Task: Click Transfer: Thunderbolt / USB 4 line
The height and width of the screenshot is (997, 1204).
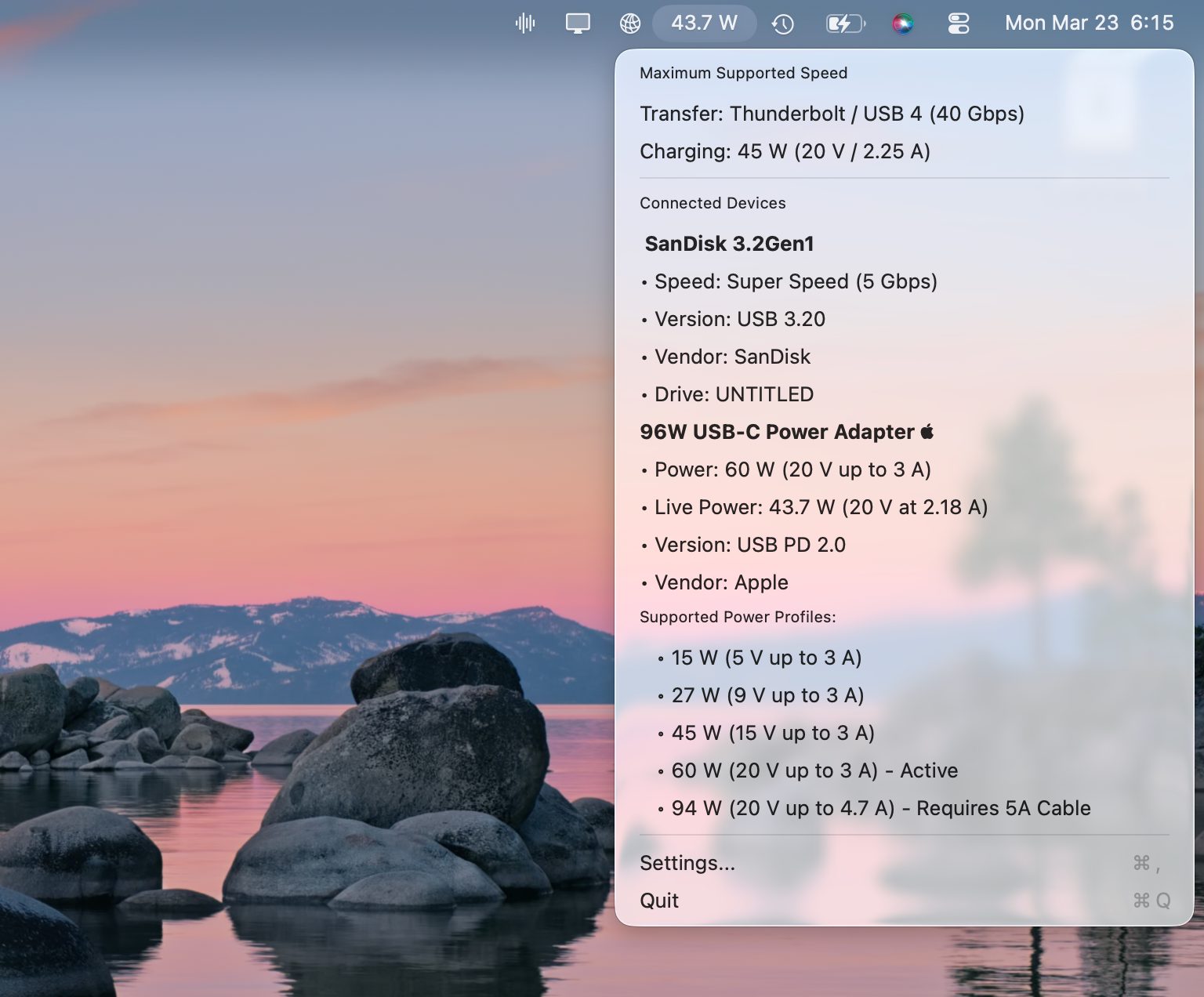Action: pyautogui.click(x=832, y=114)
